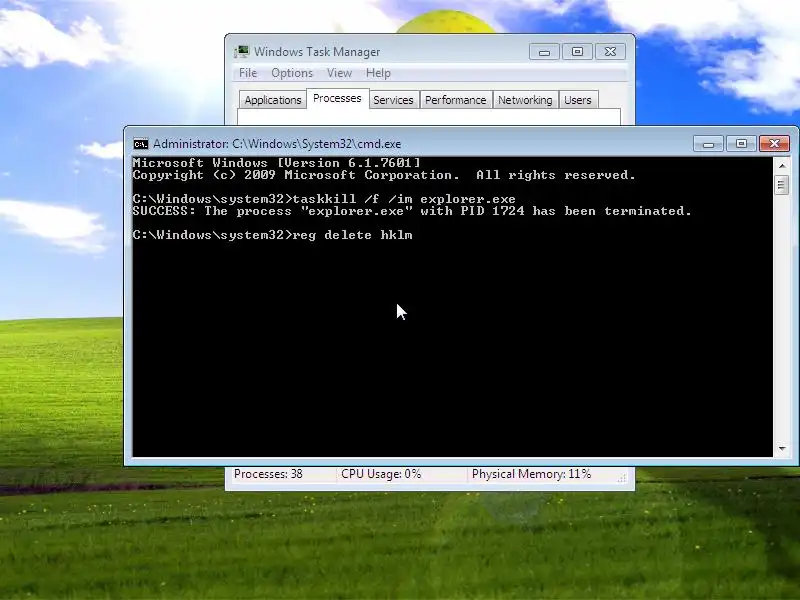Click the Administrator cmd.exe title text
Viewport: 800px width, 600px height.
[277, 144]
